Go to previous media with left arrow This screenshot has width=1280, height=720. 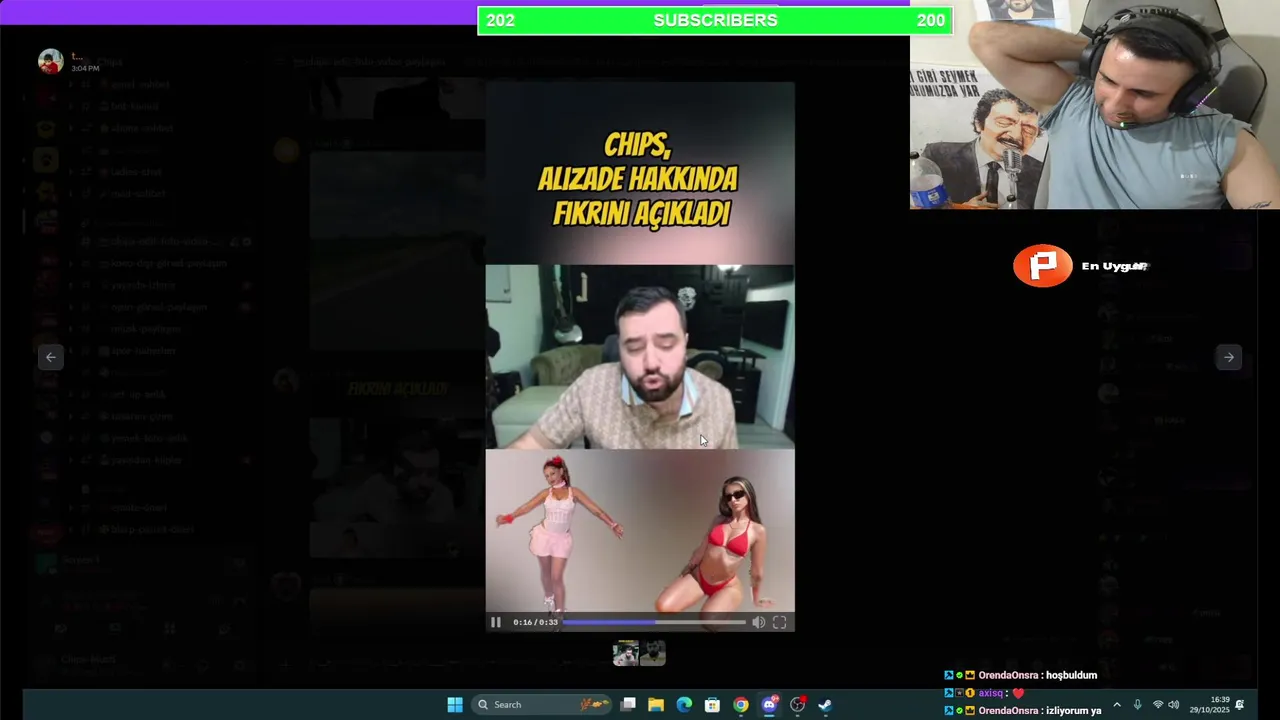[51, 357]
